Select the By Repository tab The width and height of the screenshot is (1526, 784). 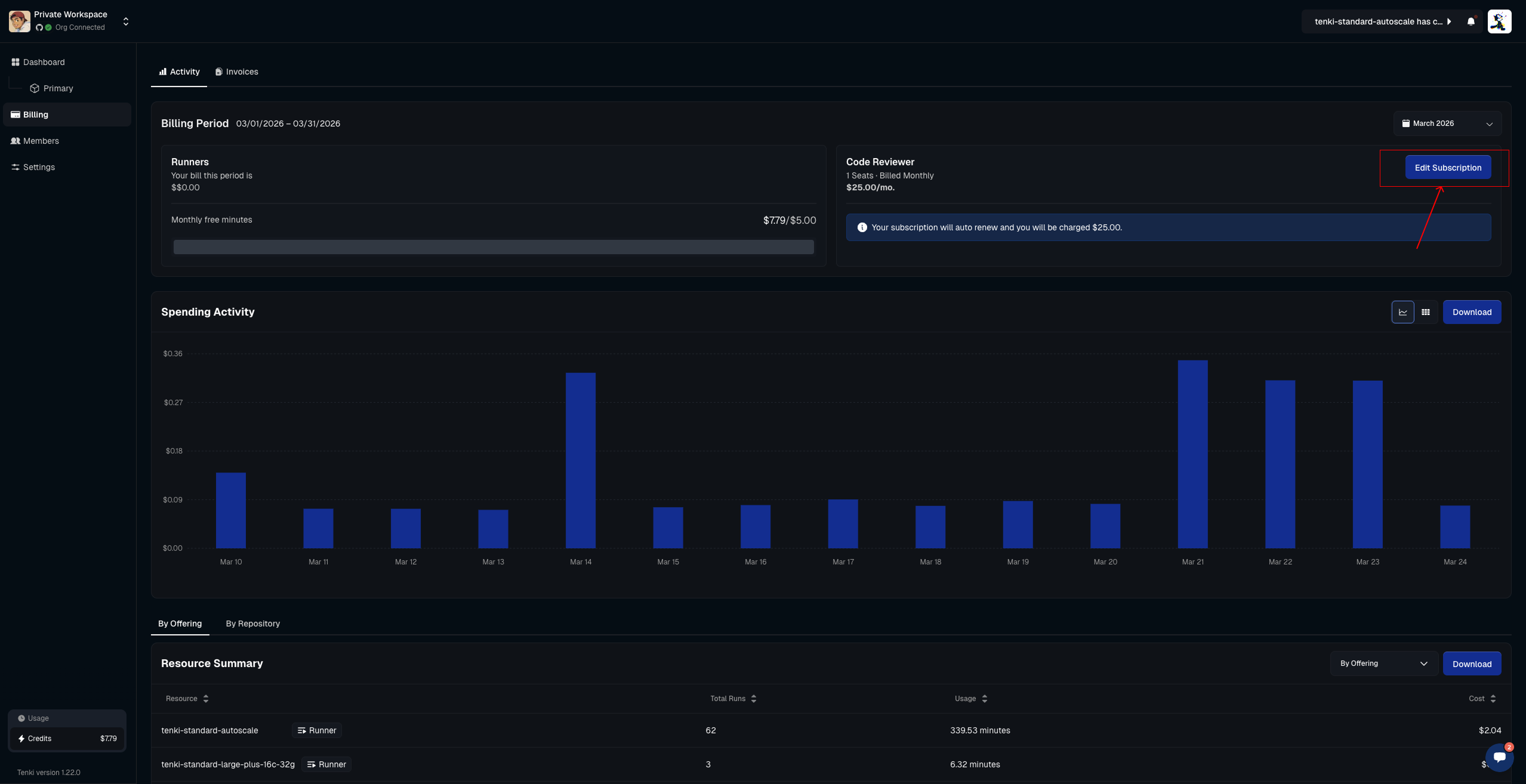pos(252,624)
